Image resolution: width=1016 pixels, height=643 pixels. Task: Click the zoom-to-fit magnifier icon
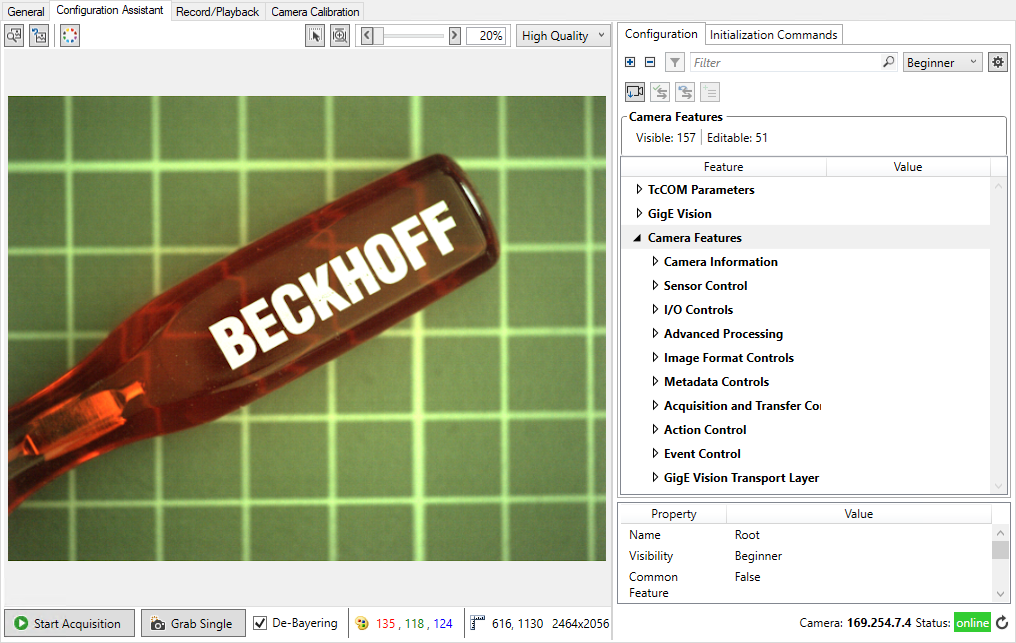[x=340, y=36]
